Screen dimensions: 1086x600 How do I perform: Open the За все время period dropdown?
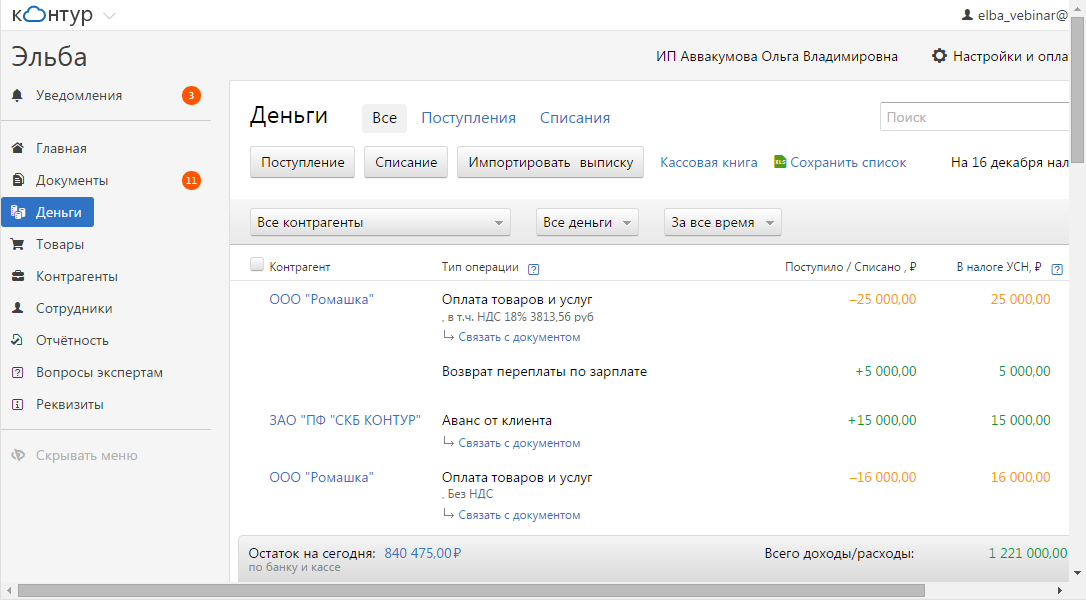[722, 222]
